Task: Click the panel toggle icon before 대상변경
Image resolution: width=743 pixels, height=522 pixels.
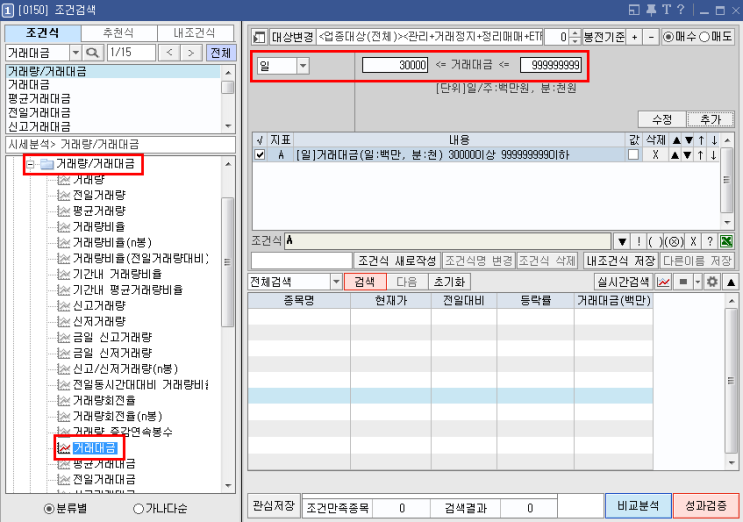Action: pyautogui.click(x=259, y=36)
